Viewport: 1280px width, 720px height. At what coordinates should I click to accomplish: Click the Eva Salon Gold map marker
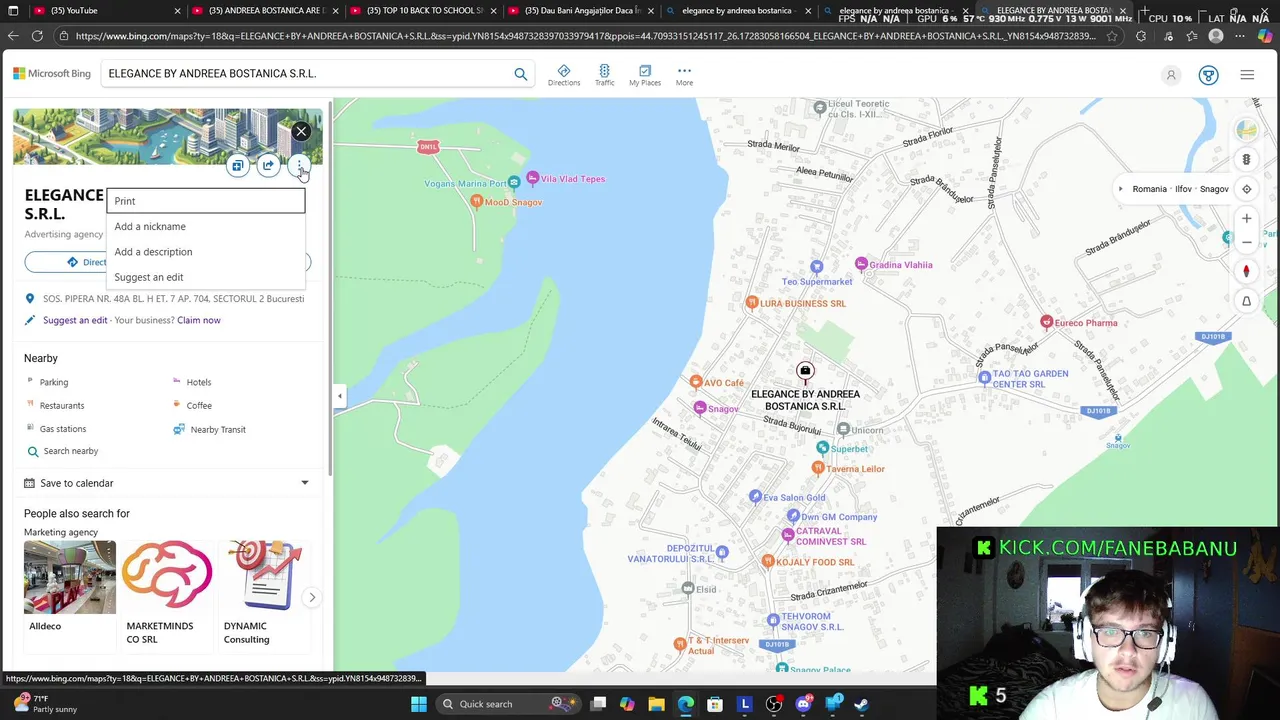click(x=755, y=497)
